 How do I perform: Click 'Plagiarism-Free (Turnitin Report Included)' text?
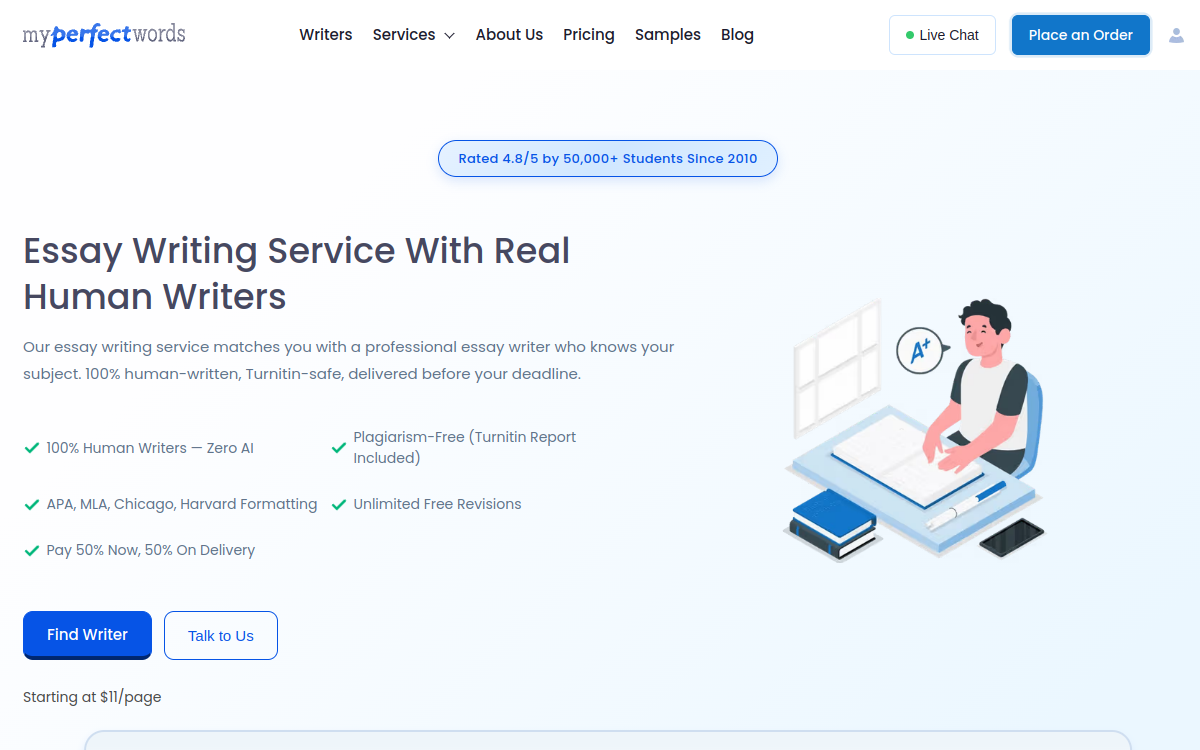point(465,448)
